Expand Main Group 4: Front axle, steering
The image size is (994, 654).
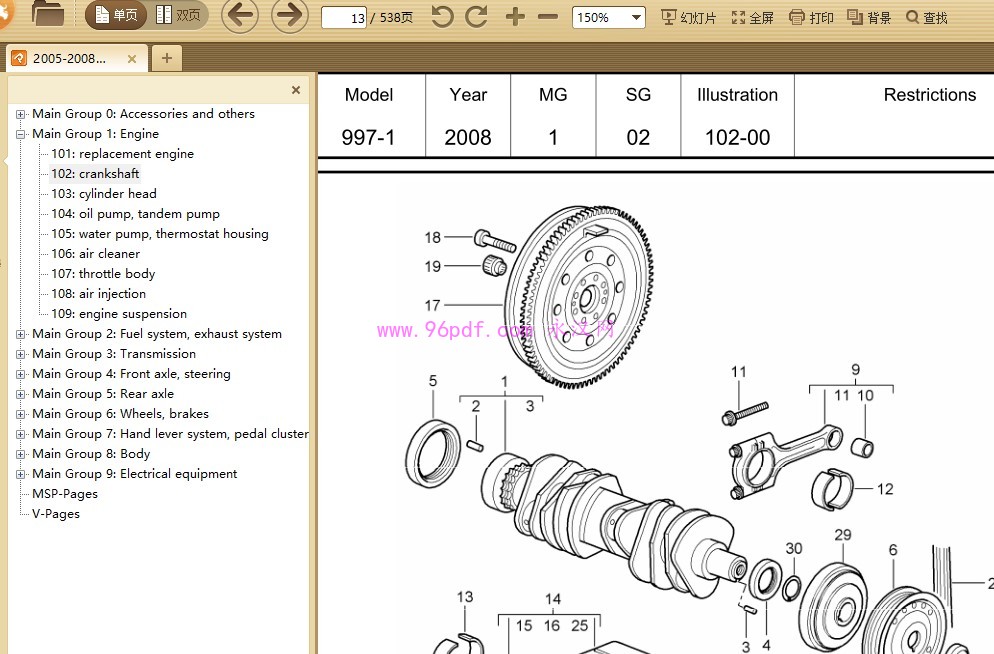click(20, 375)
